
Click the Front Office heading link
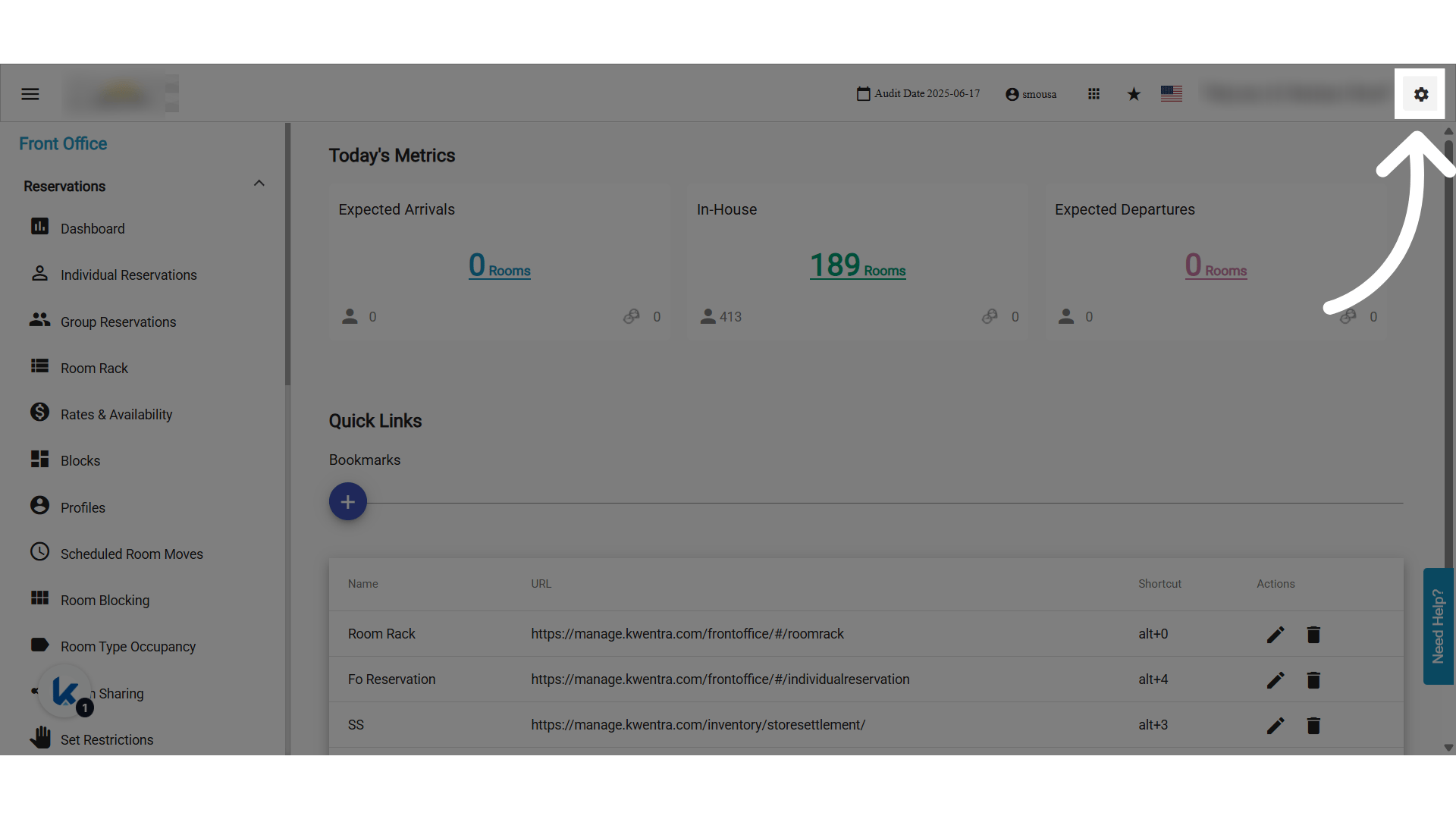click(x=63, y=143)
